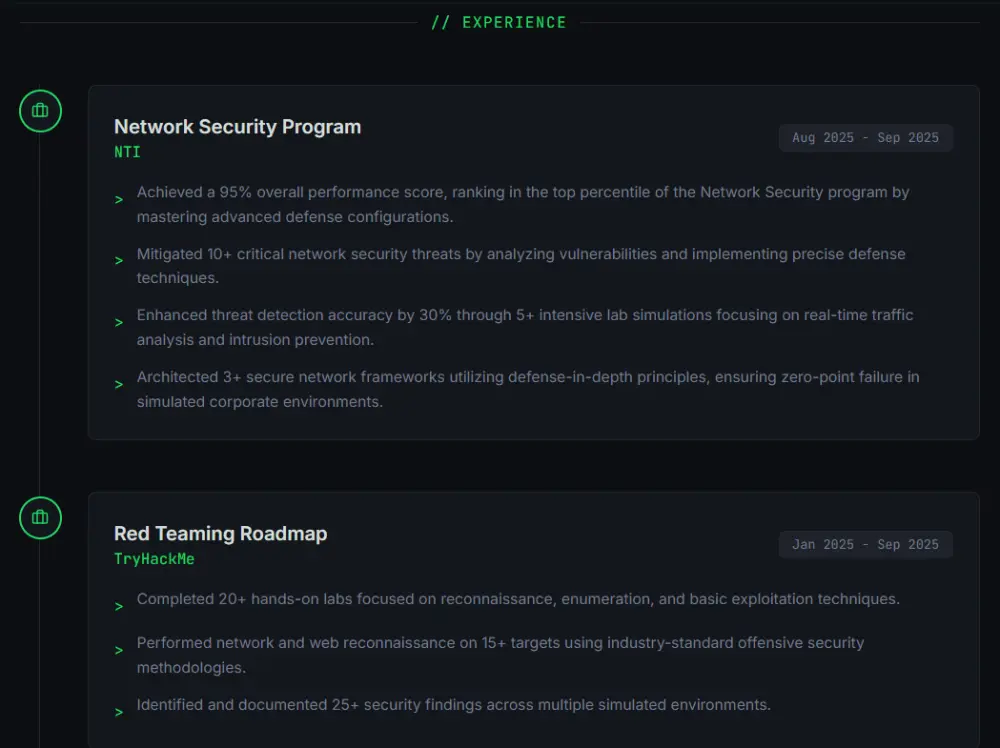Click arrow bullet before "Identified and documented"
The image size is (1000, 748).
coord(119,712)
